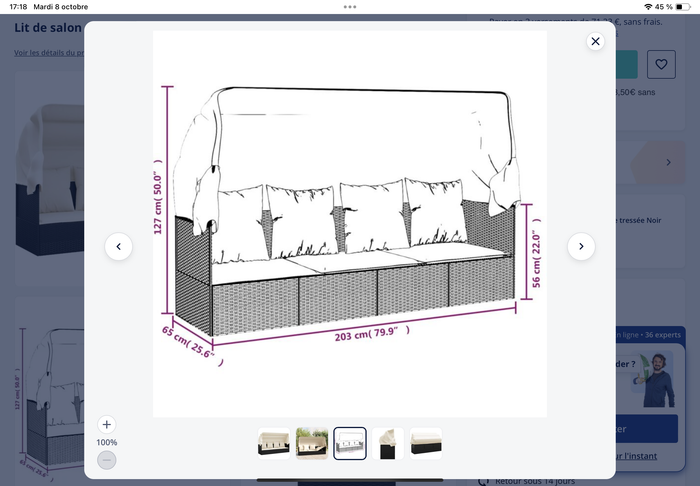Go to the next product image
This screenshot has width=700, height=486.
[581, 246]
